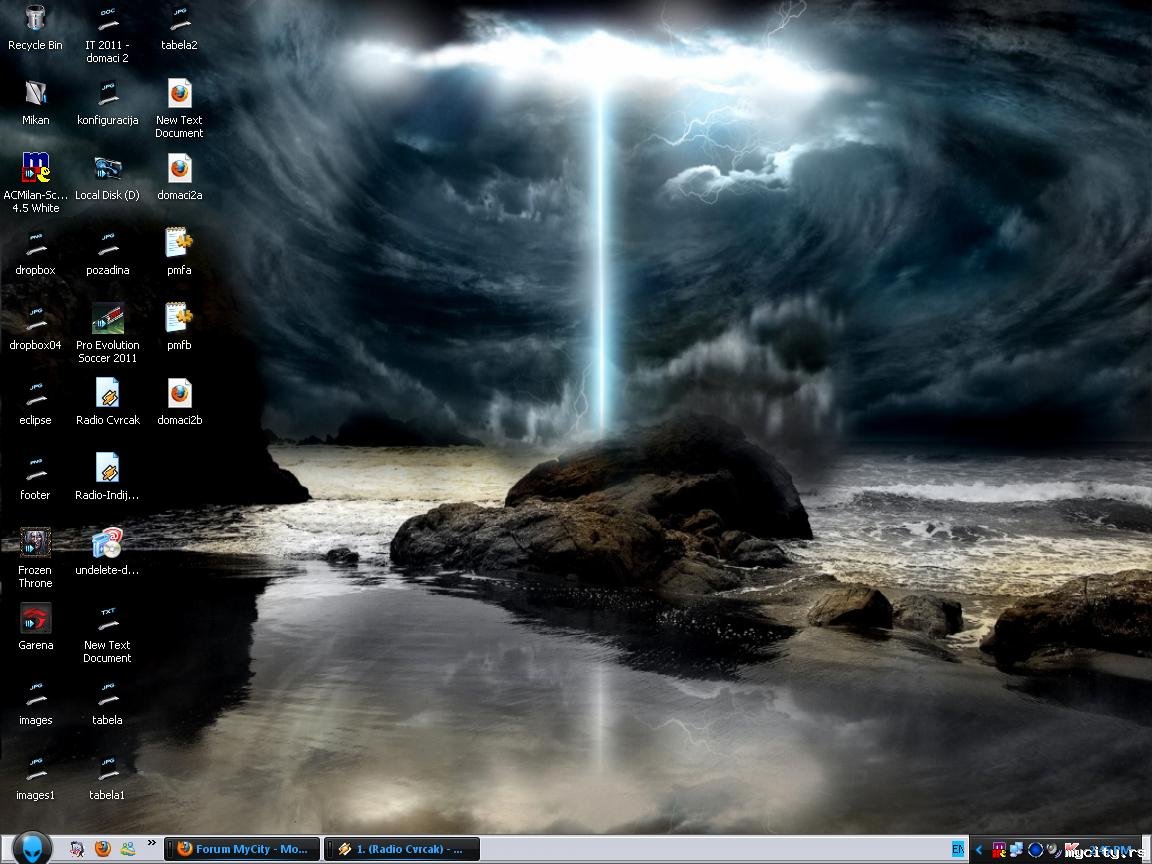The height and width of the screenshot is (864, 1152).
Task: Launch ACMilan-Sc... 4.5 White shortcut
Action: [35, 184]
